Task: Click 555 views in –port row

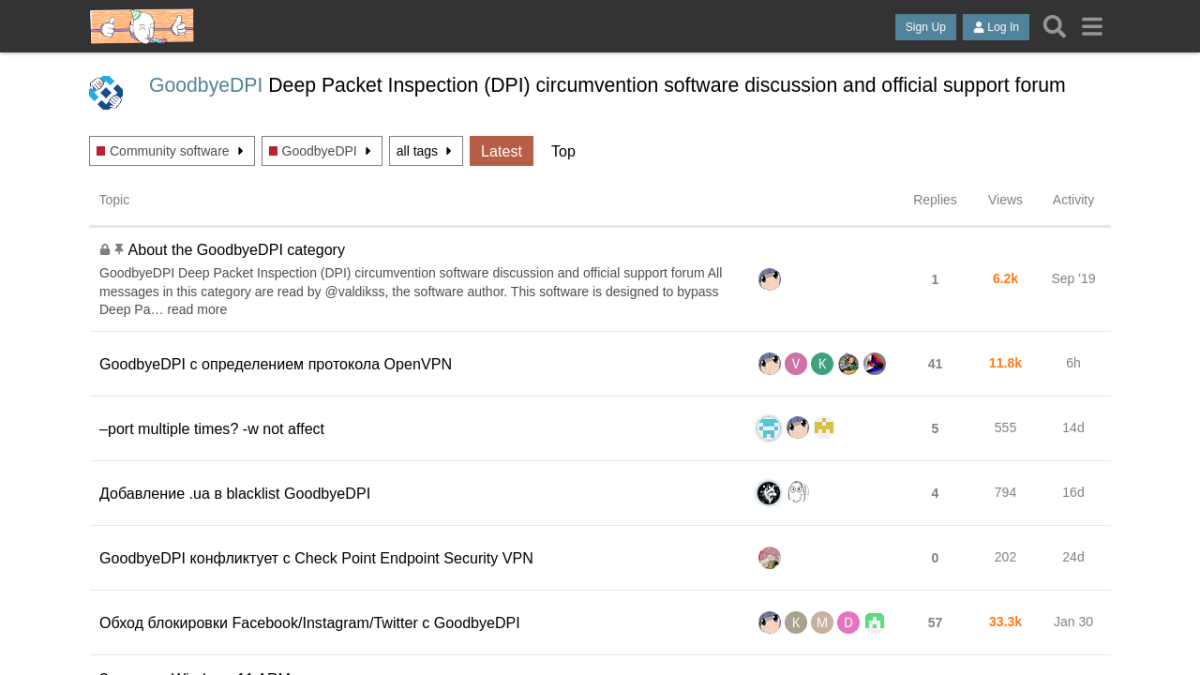Action: tap(1005, 428)
